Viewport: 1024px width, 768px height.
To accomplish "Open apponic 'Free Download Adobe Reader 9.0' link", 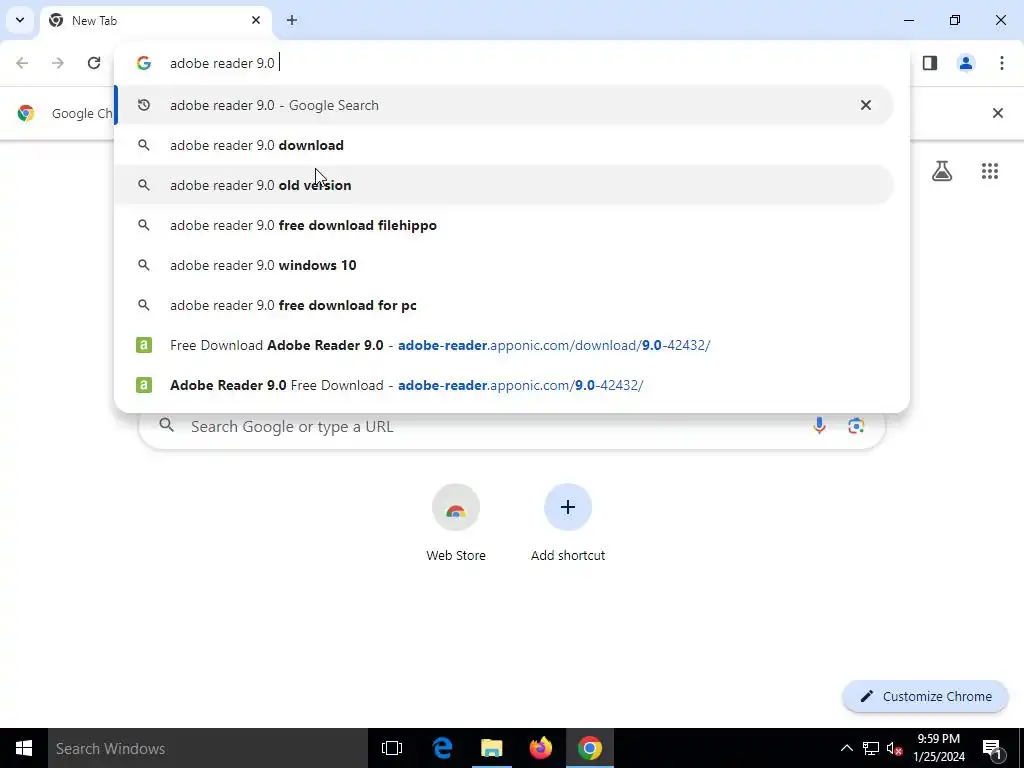I will click(x=504, y=345).
